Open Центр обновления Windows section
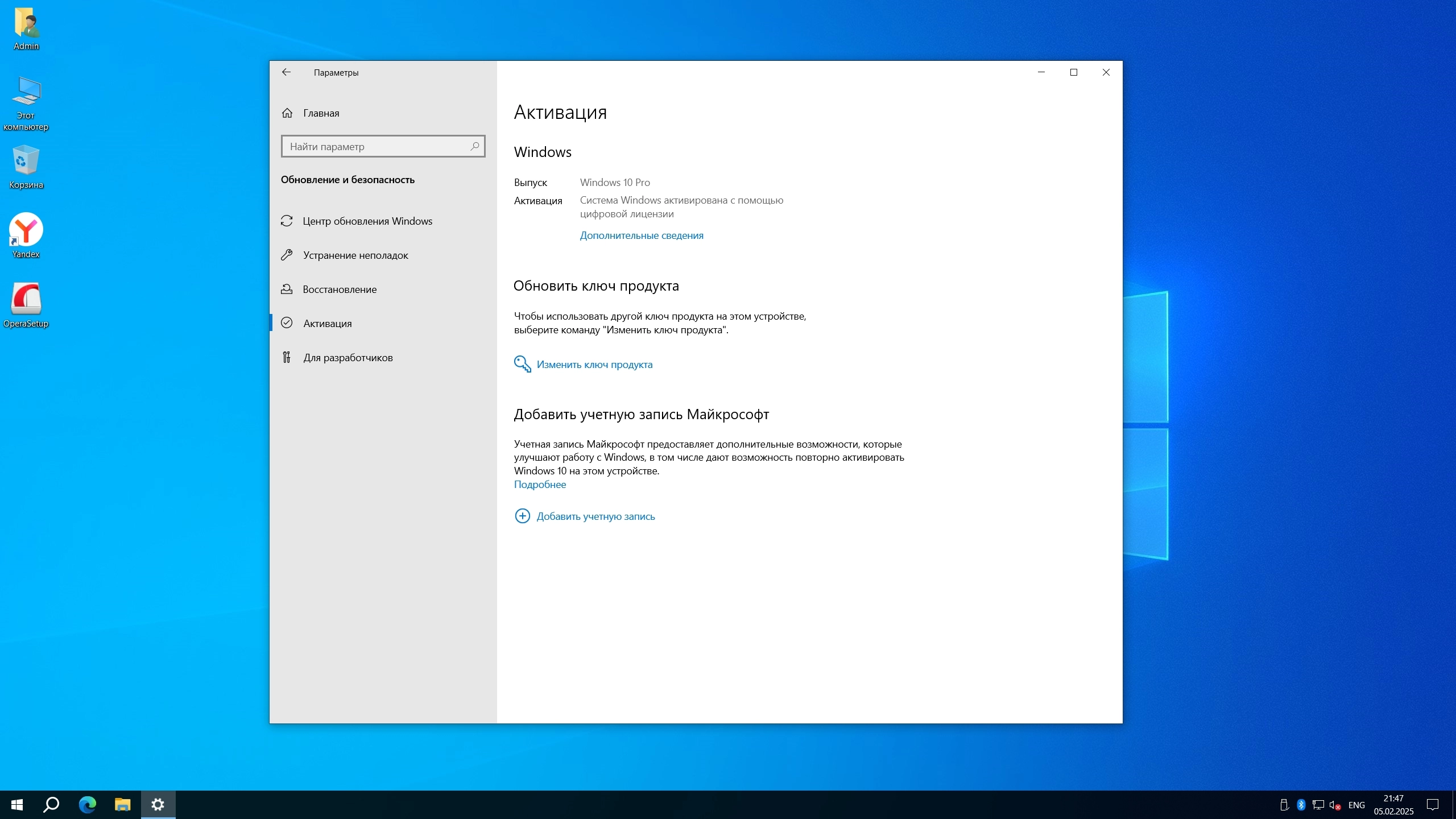The width and height of the screenshot is (1456, 819). click(367, 221)
